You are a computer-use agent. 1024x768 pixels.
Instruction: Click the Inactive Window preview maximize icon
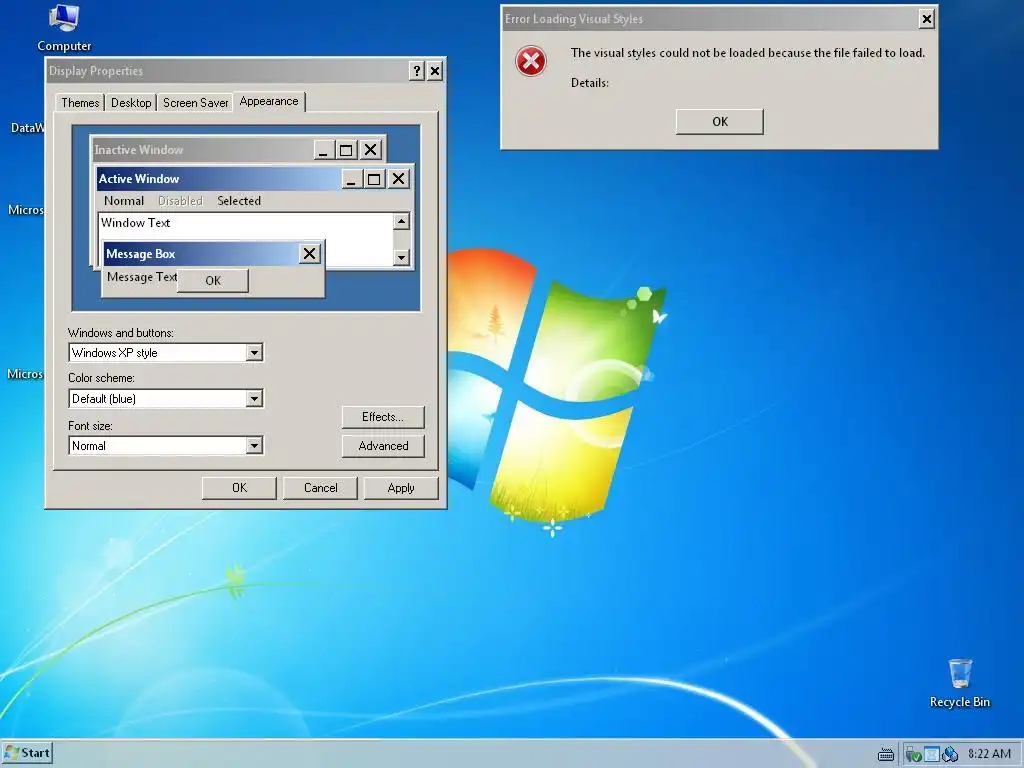[x=346, y=150]
